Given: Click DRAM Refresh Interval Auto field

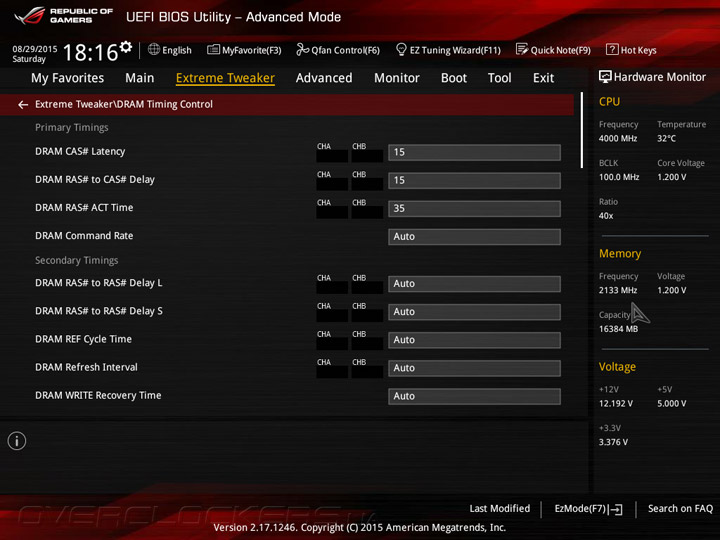Looking at the screenshot, I should click(474, 368).
